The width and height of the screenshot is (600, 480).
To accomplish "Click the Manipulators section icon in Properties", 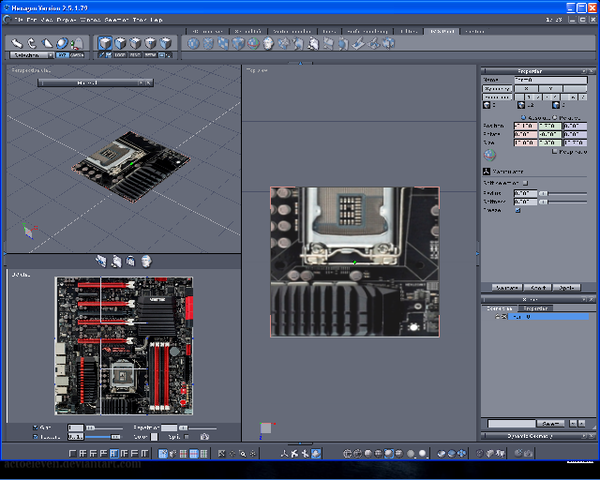I will point(486,171).
